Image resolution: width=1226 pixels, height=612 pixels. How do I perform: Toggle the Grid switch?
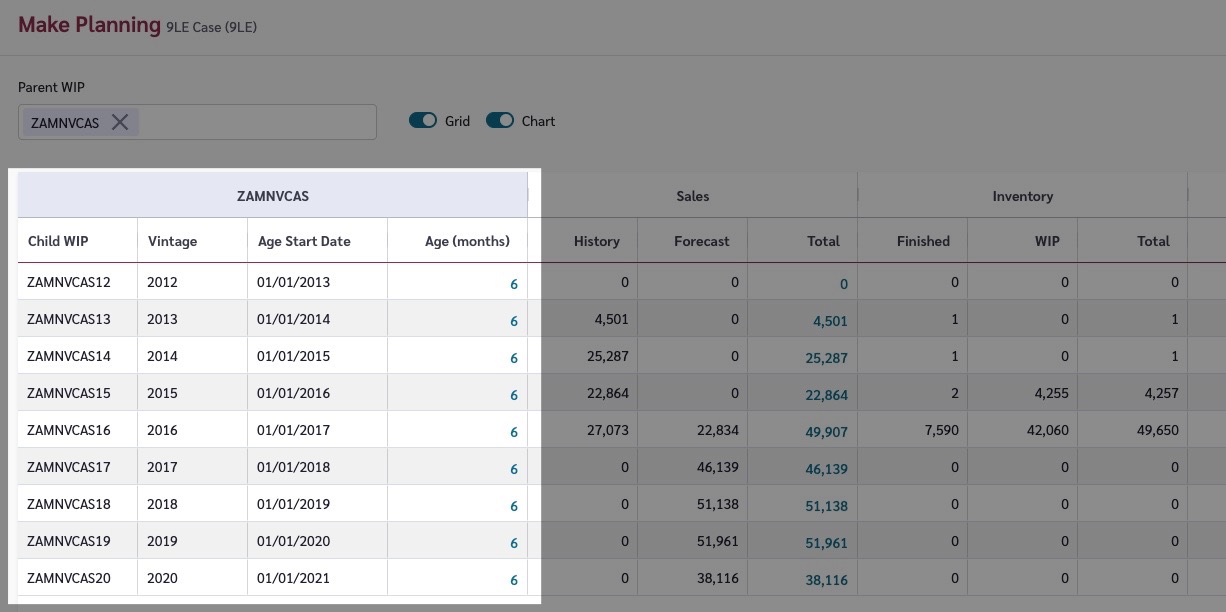(423, 121)
